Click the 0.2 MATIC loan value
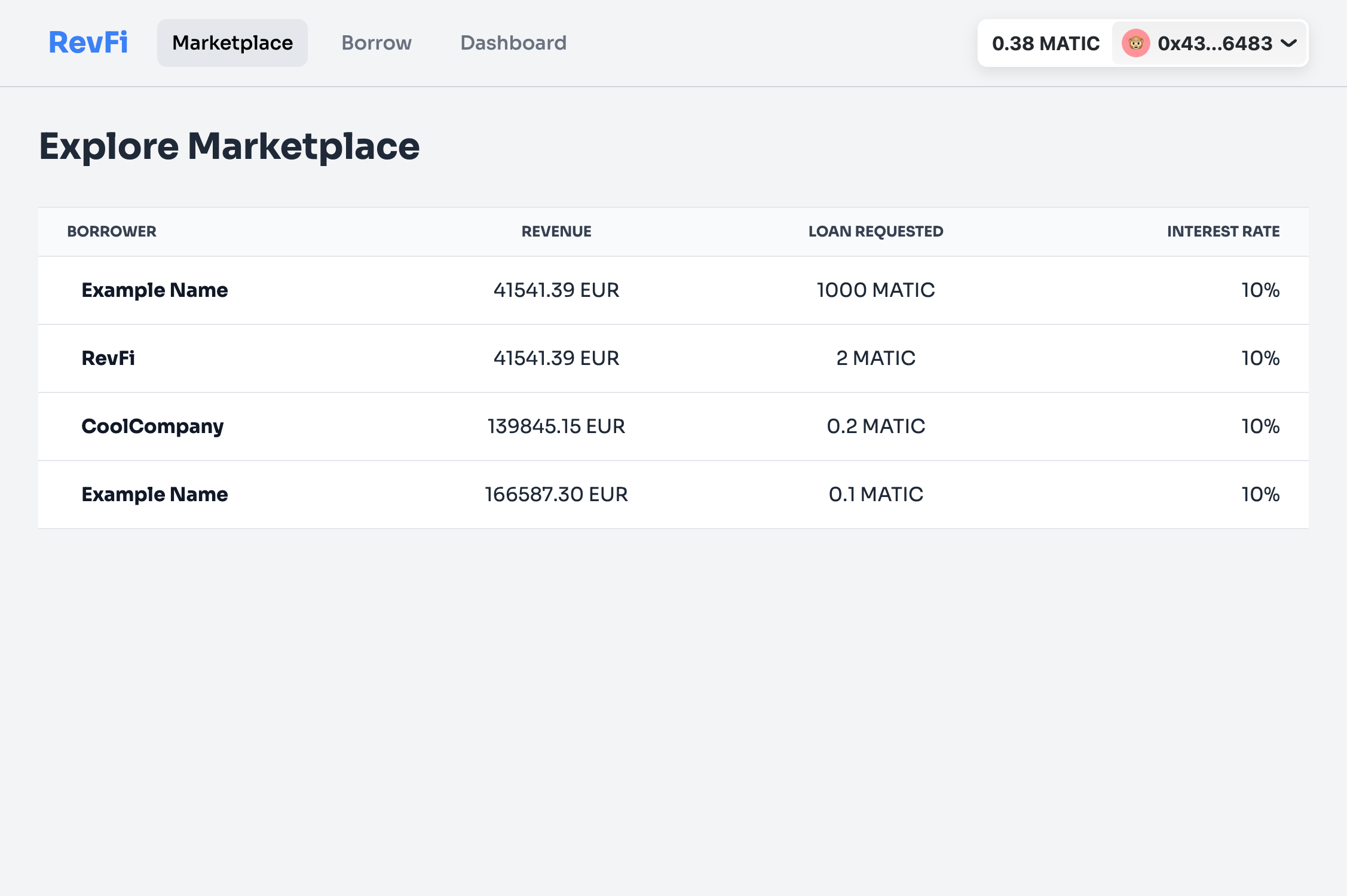 click(876, 426)
